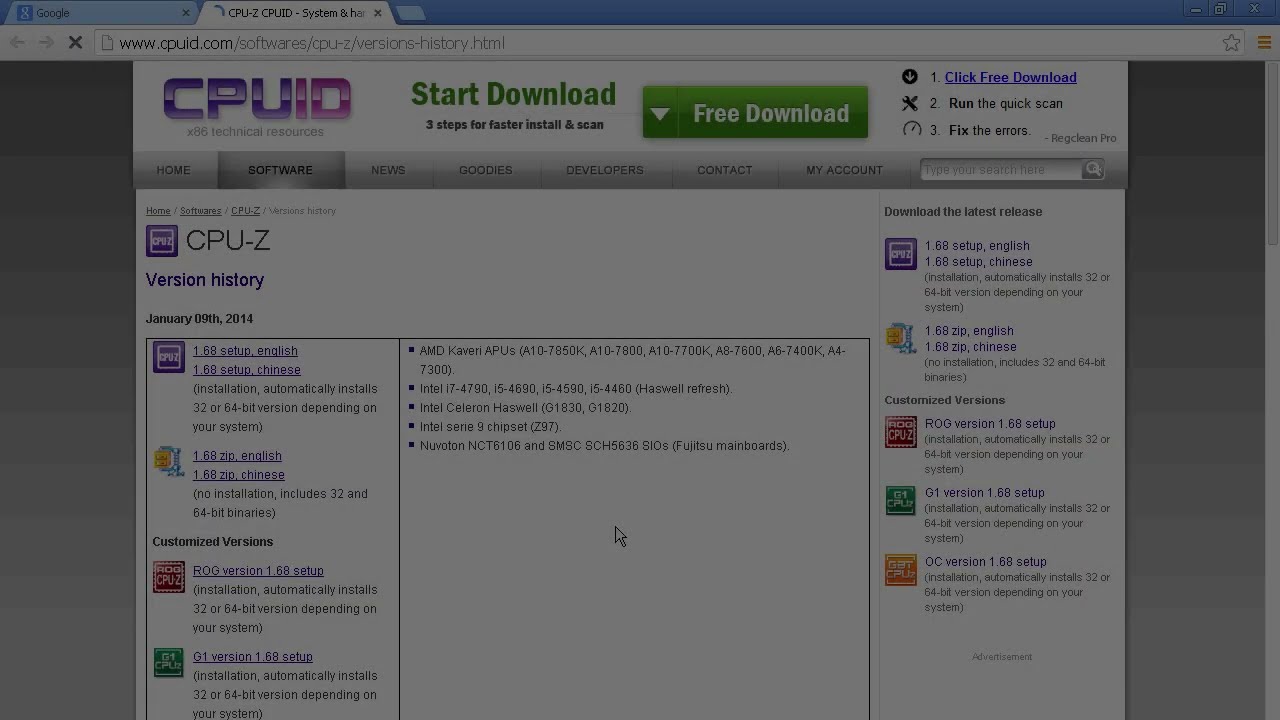Go back to the previous page
This screenshot has width=1280, height=720.
pos(17,43)
